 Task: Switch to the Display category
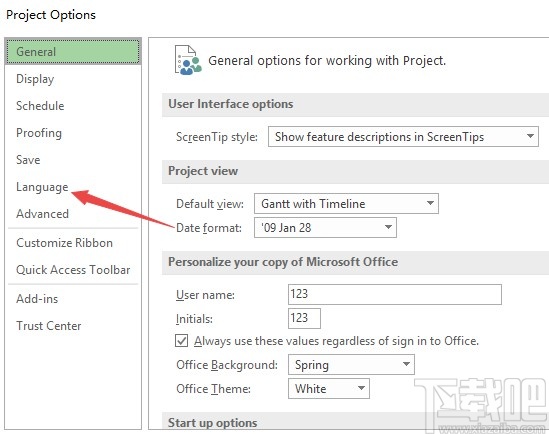point(35,79)
